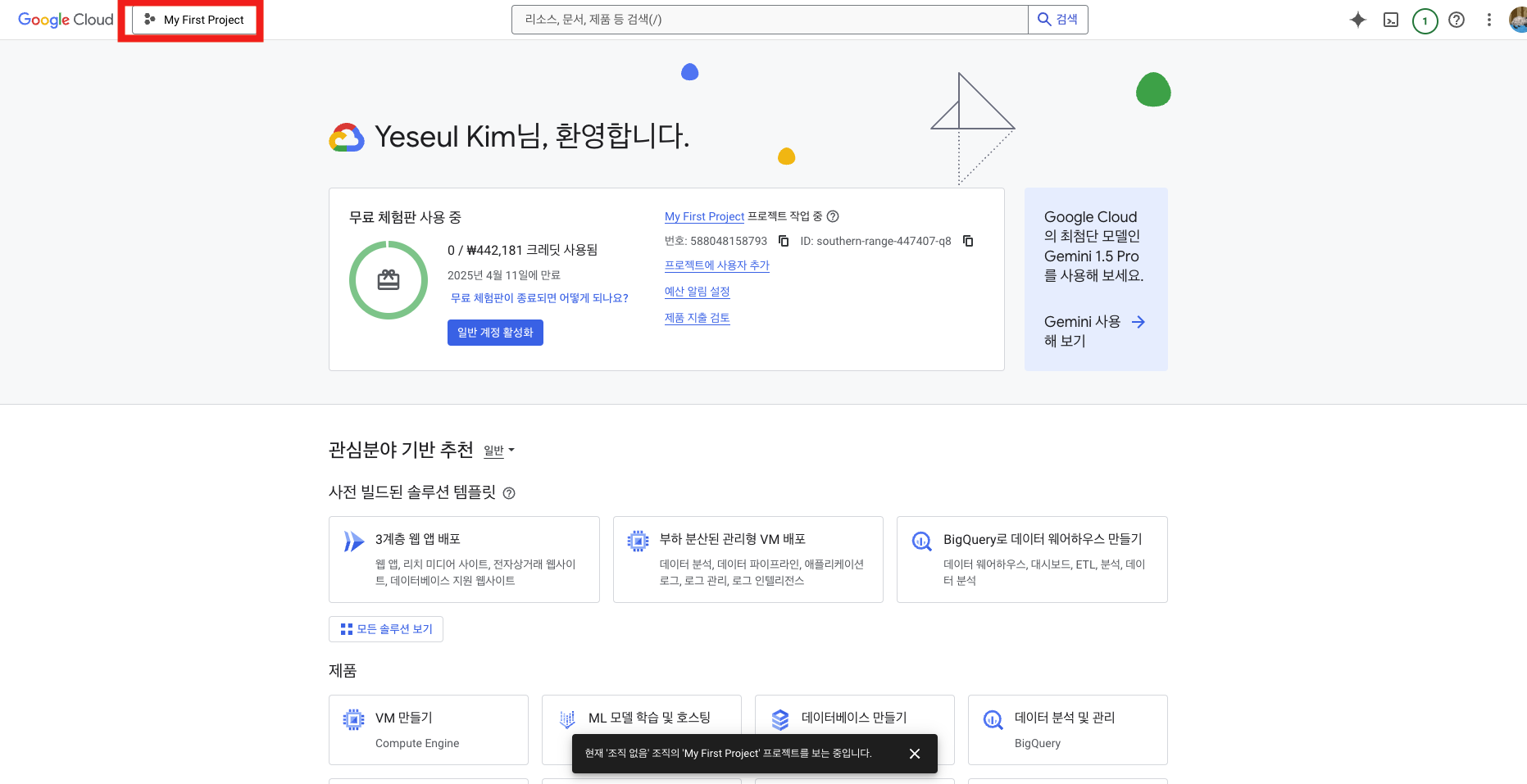Open 제품 지출 검토 link
This screenshot has width=1527, height=784.
pyautogui.click(x=698, y=318)
